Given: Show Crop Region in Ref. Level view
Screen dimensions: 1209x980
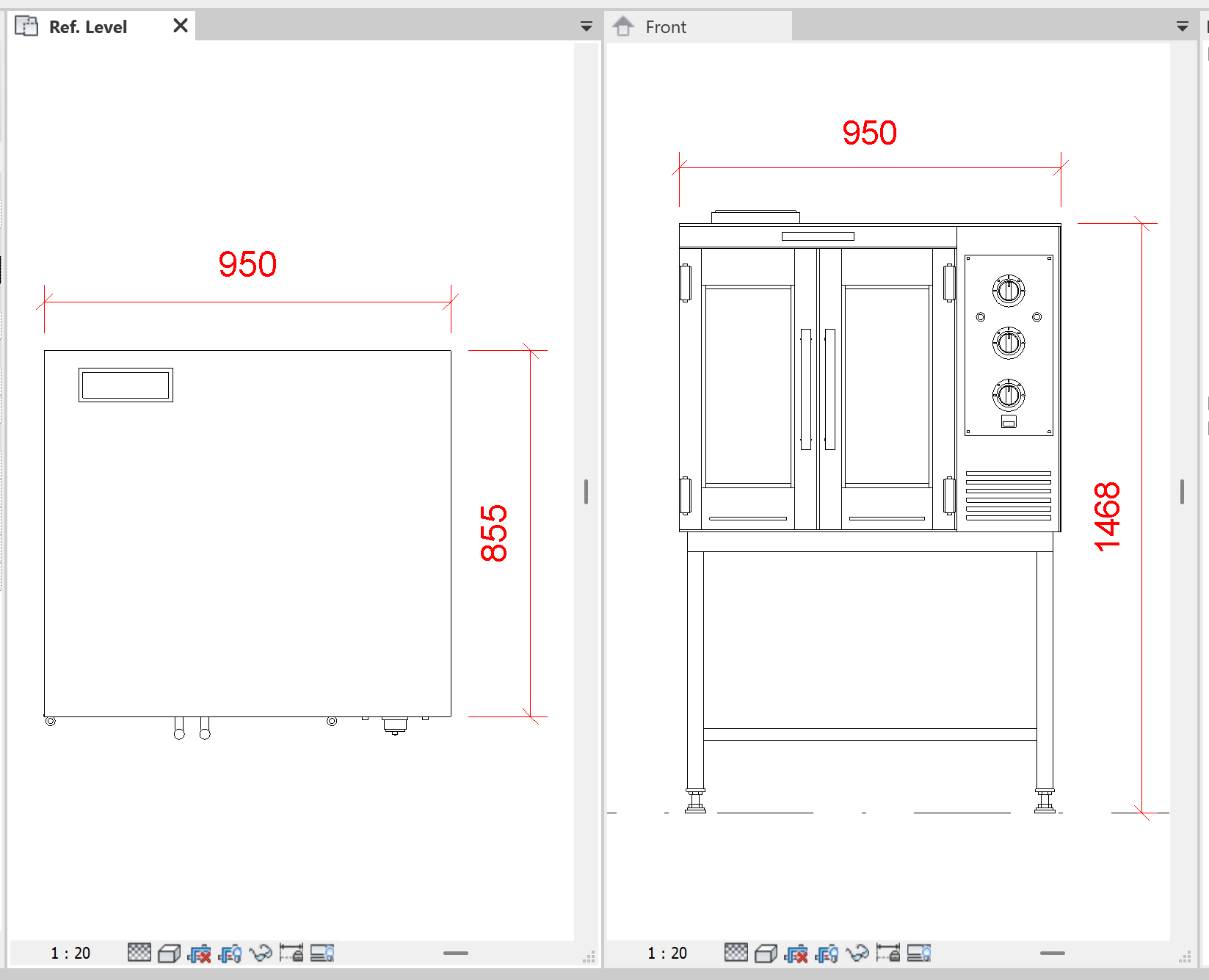Looking at the screenshot, I should [x=230, y=953].
